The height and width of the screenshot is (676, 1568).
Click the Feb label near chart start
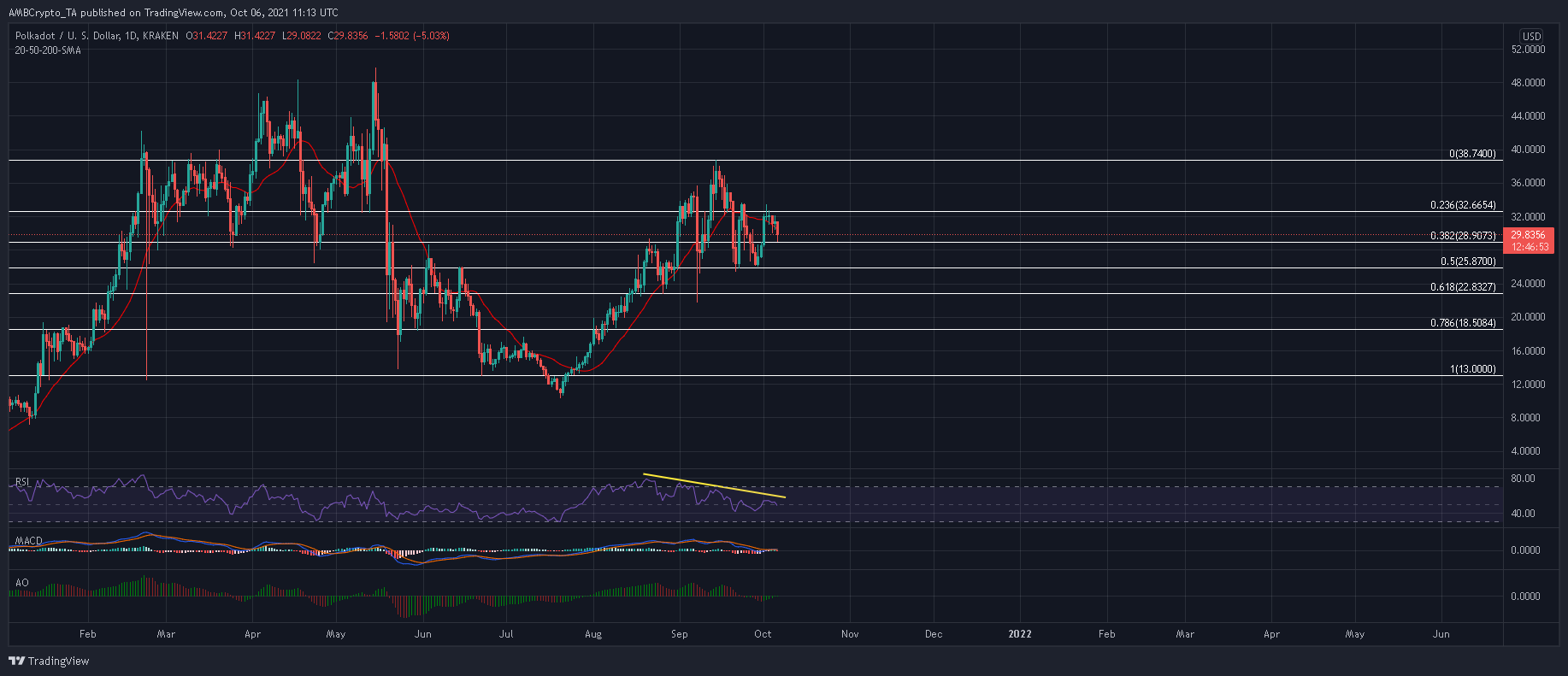(x=87, y=634)
